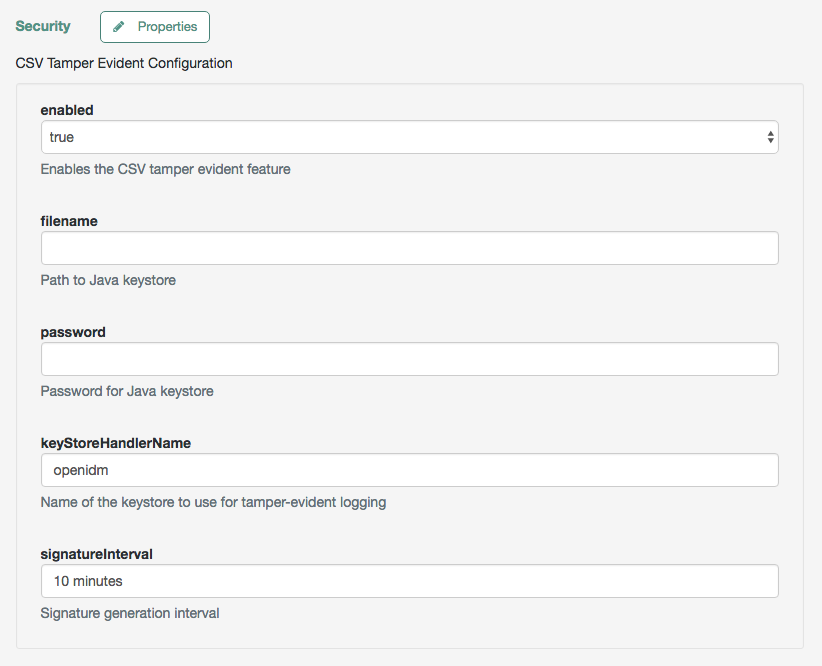Click the Properties button

[x=155, y=27]
